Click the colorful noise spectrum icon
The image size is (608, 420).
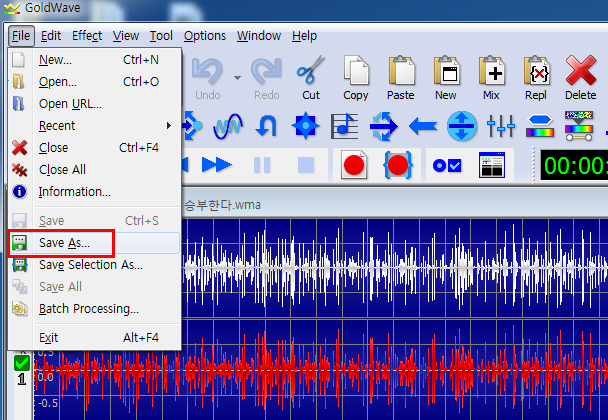tap(579, 126)
